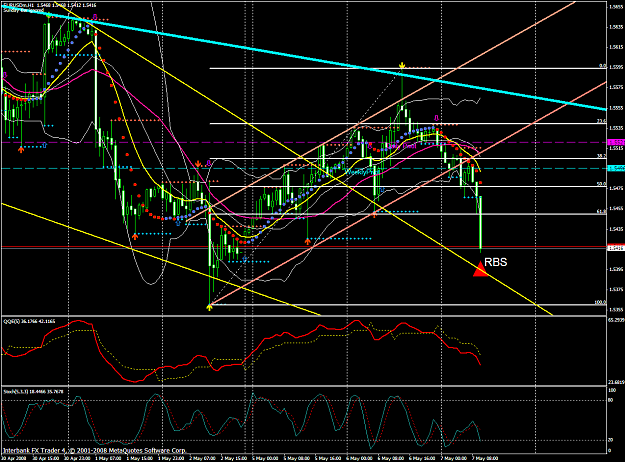Click the yellow arrow at the swing high
Image resolution: width=625 pixels, height=462 pixels.
pyautogui.click(x=402, y=65)
